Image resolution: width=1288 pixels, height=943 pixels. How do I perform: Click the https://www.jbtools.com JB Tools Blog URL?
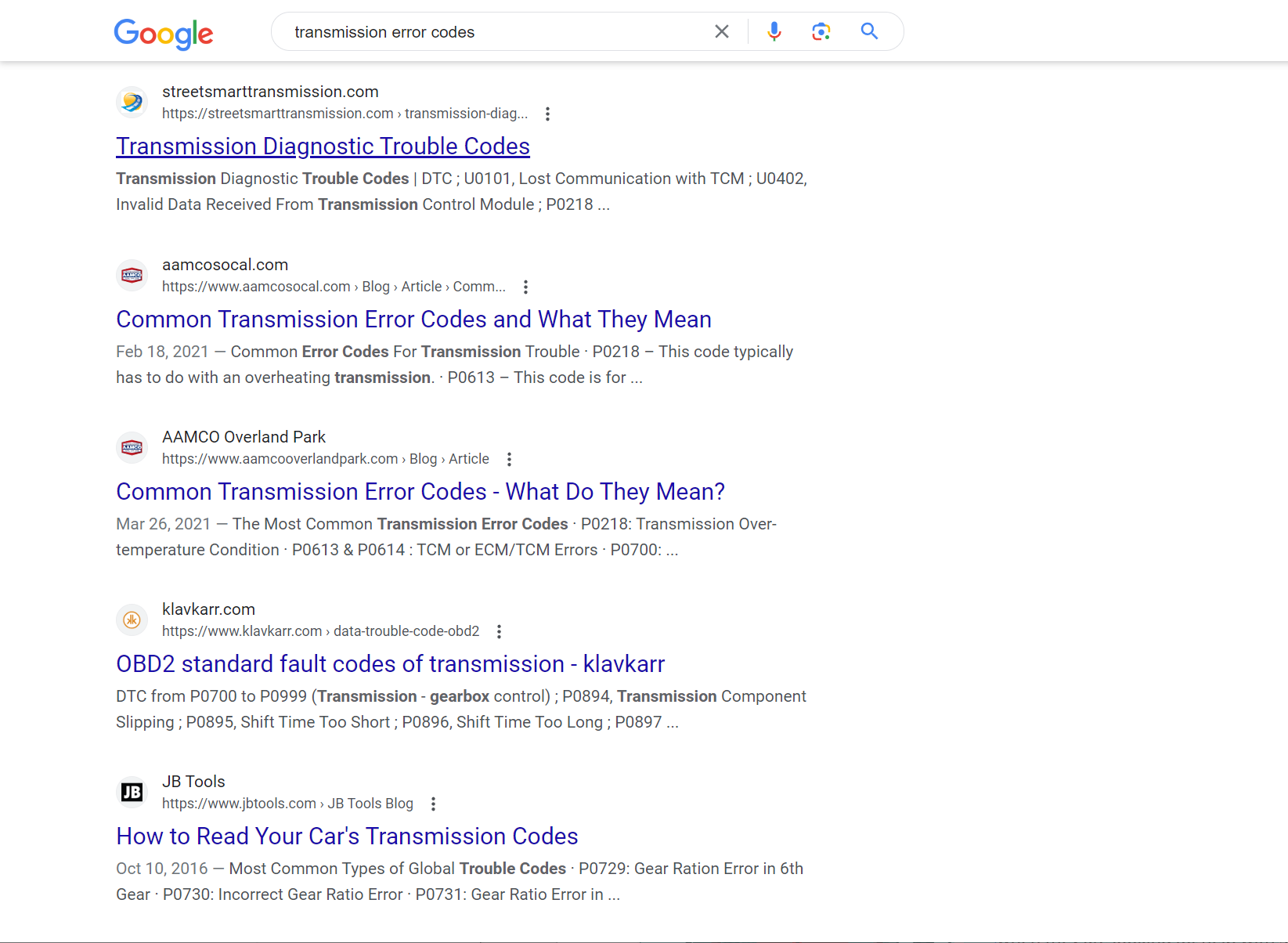click(x=287, y=804)
